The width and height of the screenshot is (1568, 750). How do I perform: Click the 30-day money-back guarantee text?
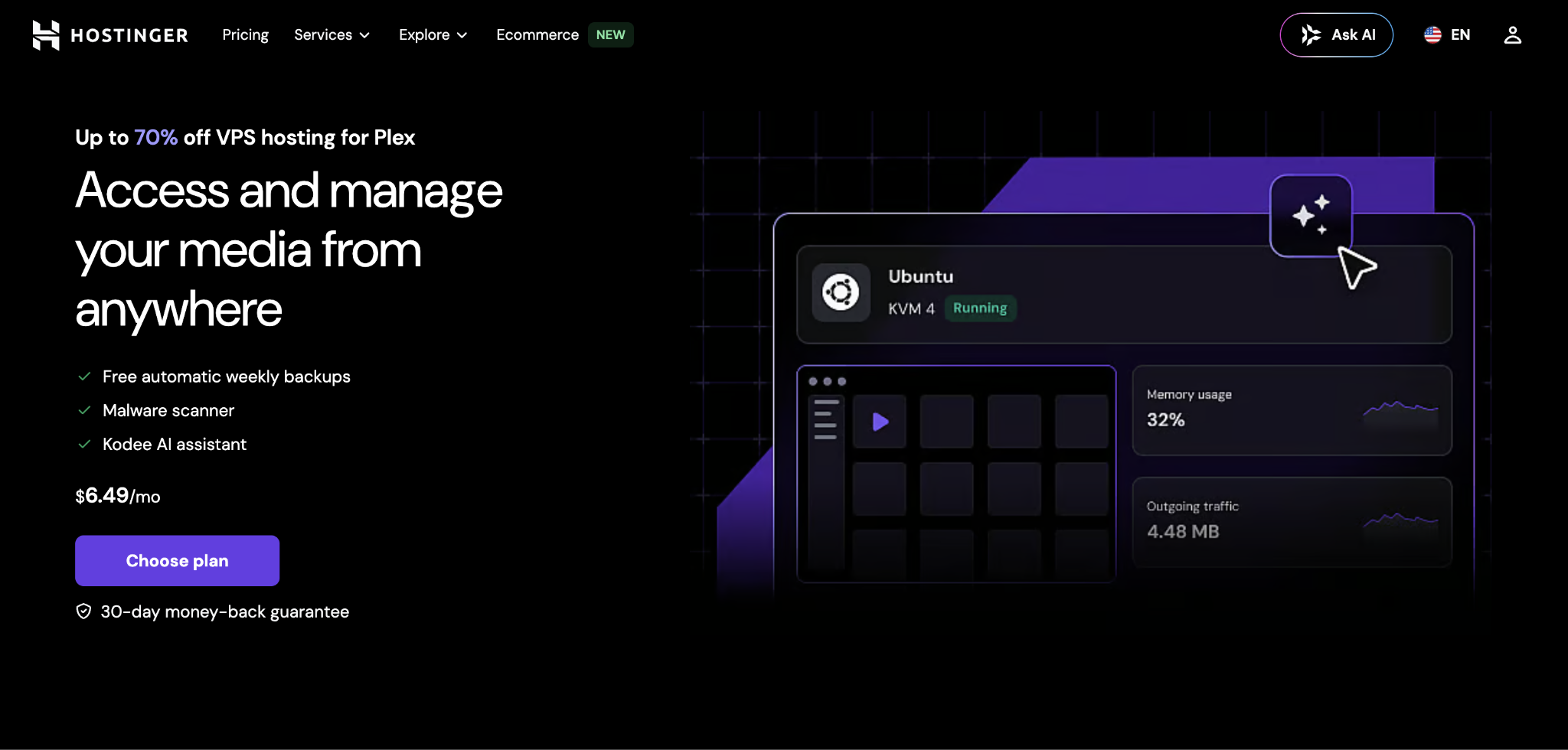tap(224, 611)
